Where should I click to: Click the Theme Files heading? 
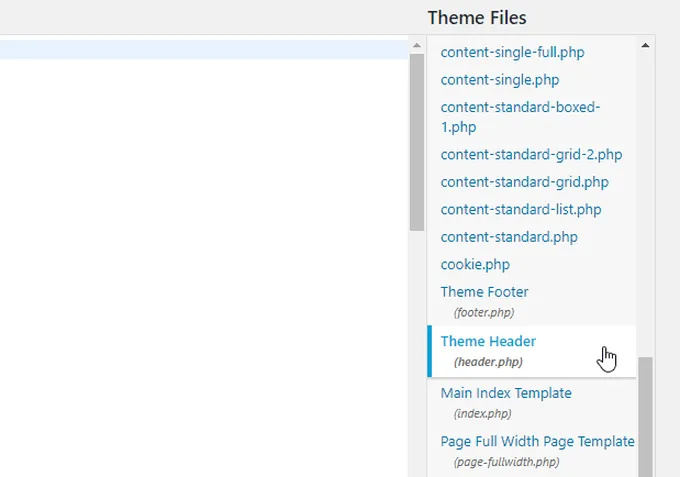pyautogui.click(x=477, y=17)
